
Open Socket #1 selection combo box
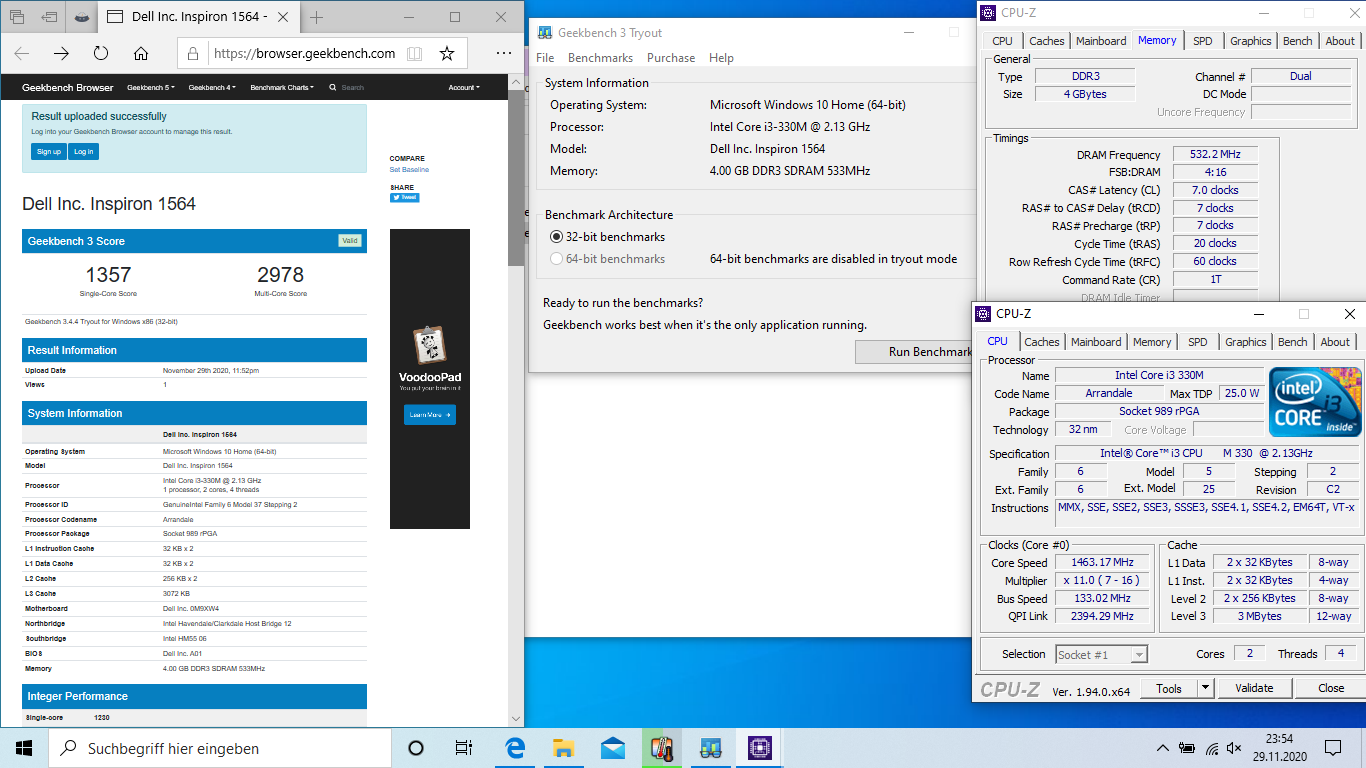tap(1102, 654)
